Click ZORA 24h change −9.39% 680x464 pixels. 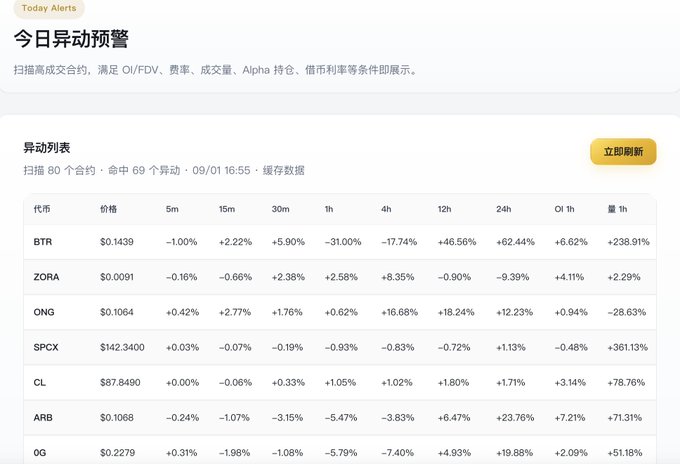513,277
